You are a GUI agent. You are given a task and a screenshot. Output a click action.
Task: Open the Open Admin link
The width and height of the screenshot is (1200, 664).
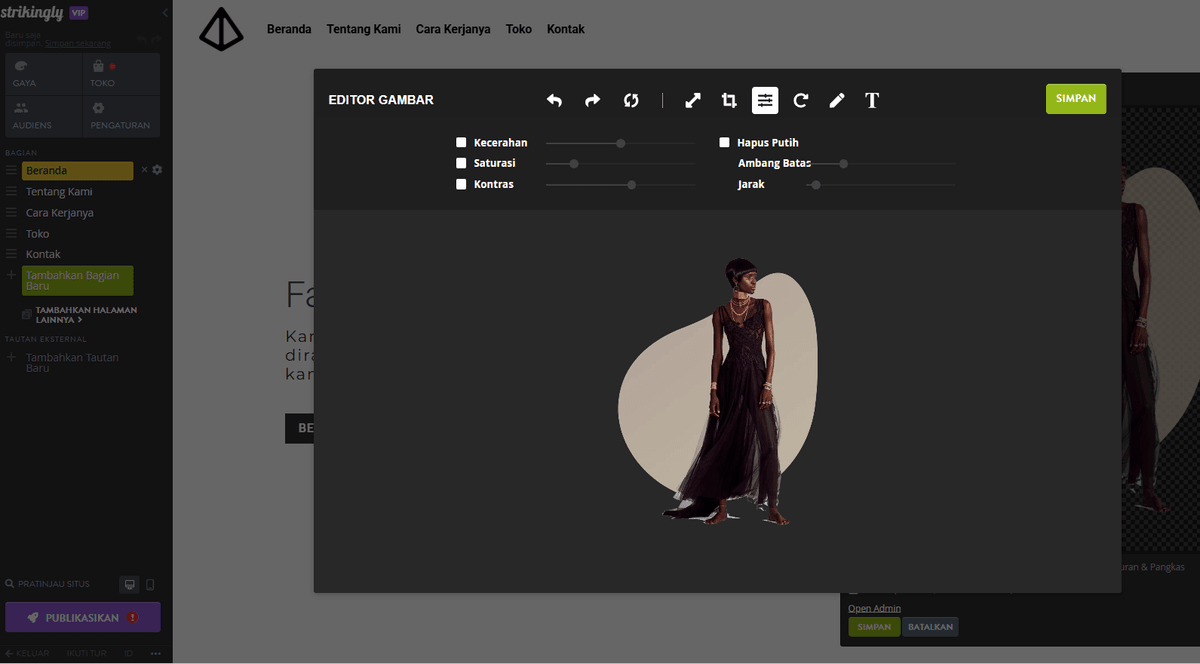tap(874, 607)
